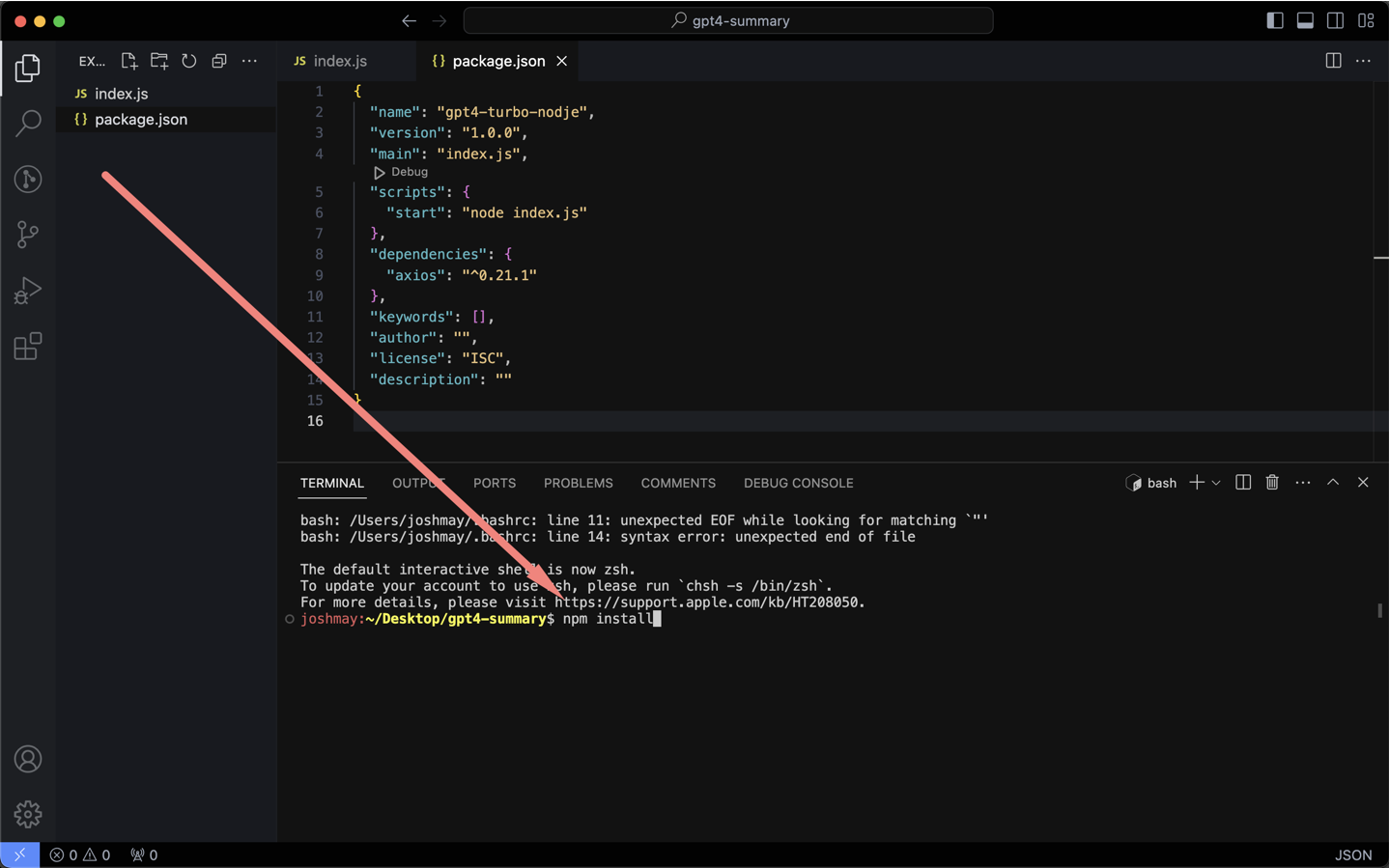The height and width of the screenshot is (868, 1390).
Task: Go forward using the navigation arrow
Action: pos(440,20)
